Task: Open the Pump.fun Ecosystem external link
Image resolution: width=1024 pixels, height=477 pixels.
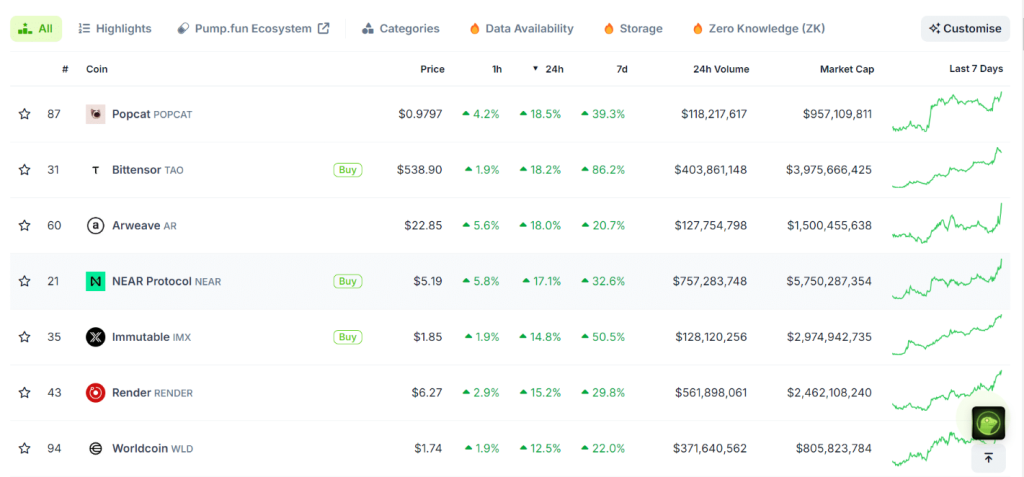Action: [253, 29]
